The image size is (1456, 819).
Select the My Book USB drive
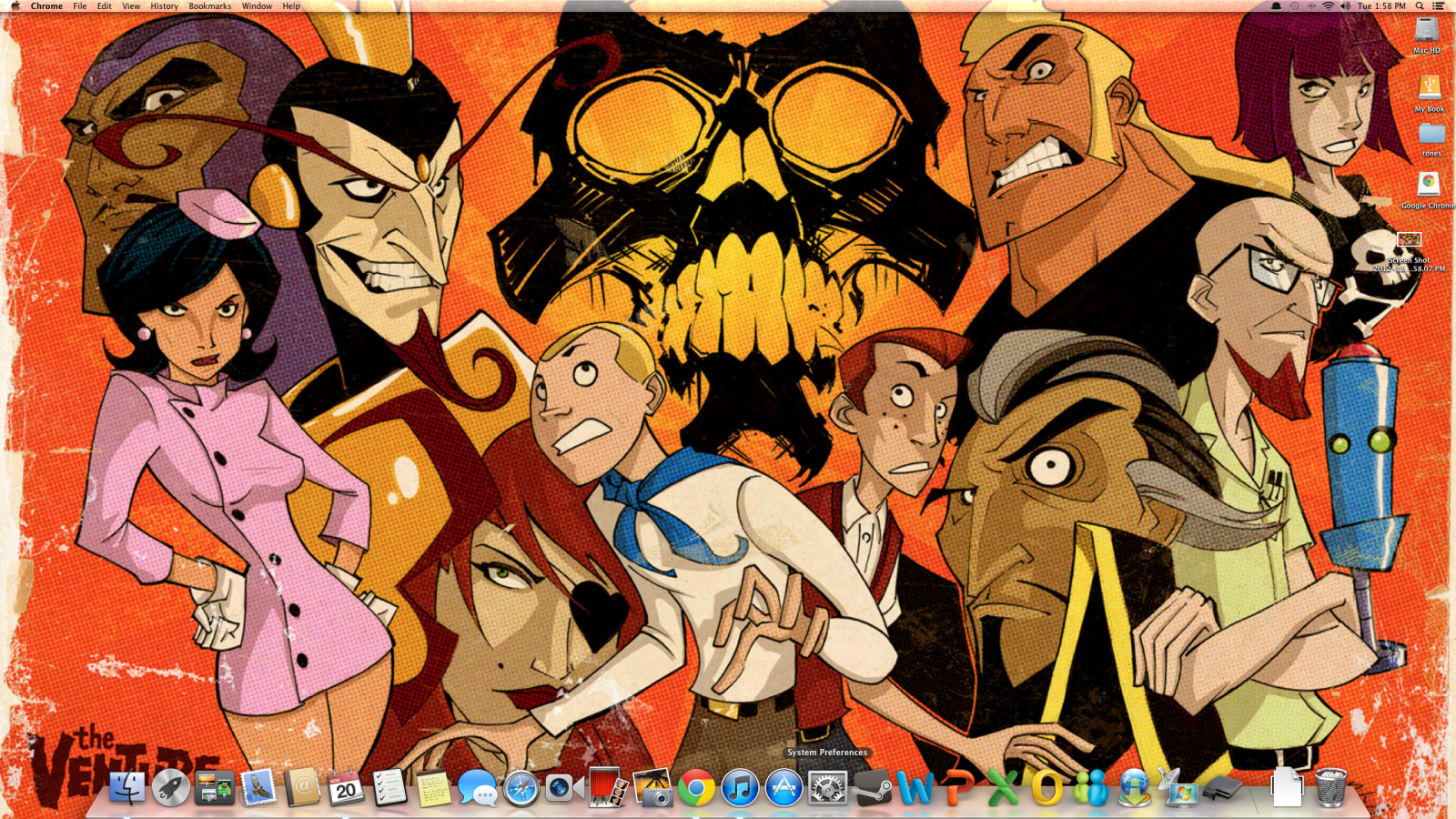[1429, 87]
